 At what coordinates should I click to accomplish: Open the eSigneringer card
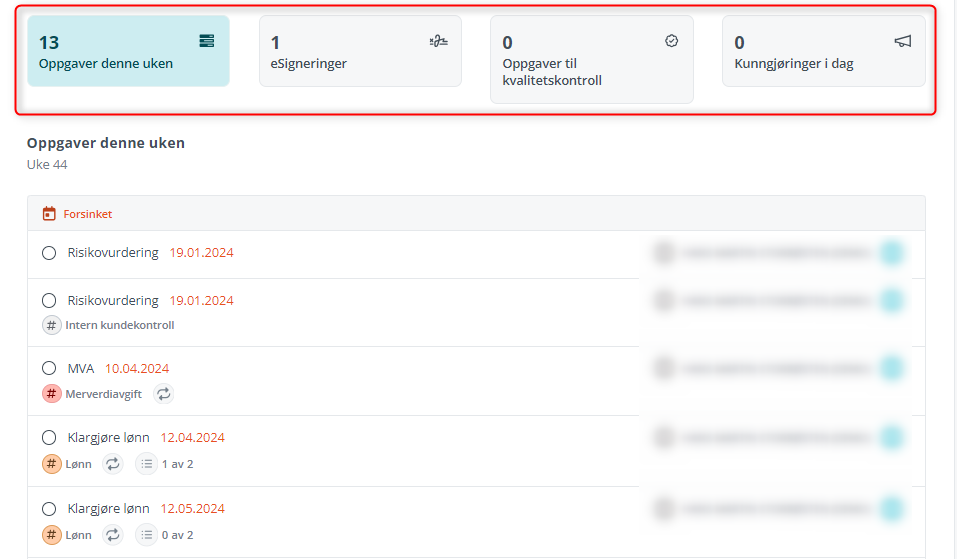[360, 51]
